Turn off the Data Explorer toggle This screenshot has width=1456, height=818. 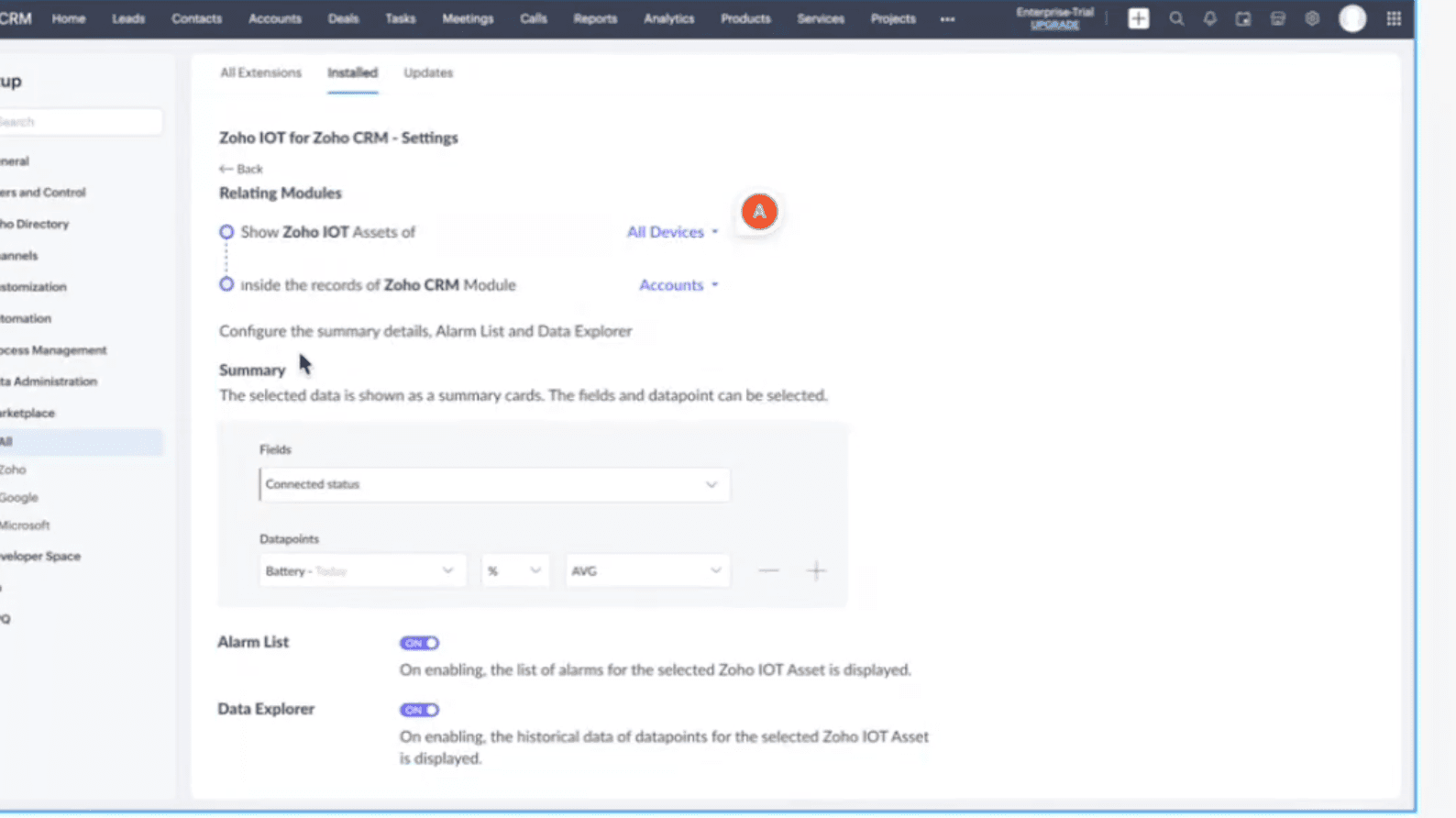(419, 710)
